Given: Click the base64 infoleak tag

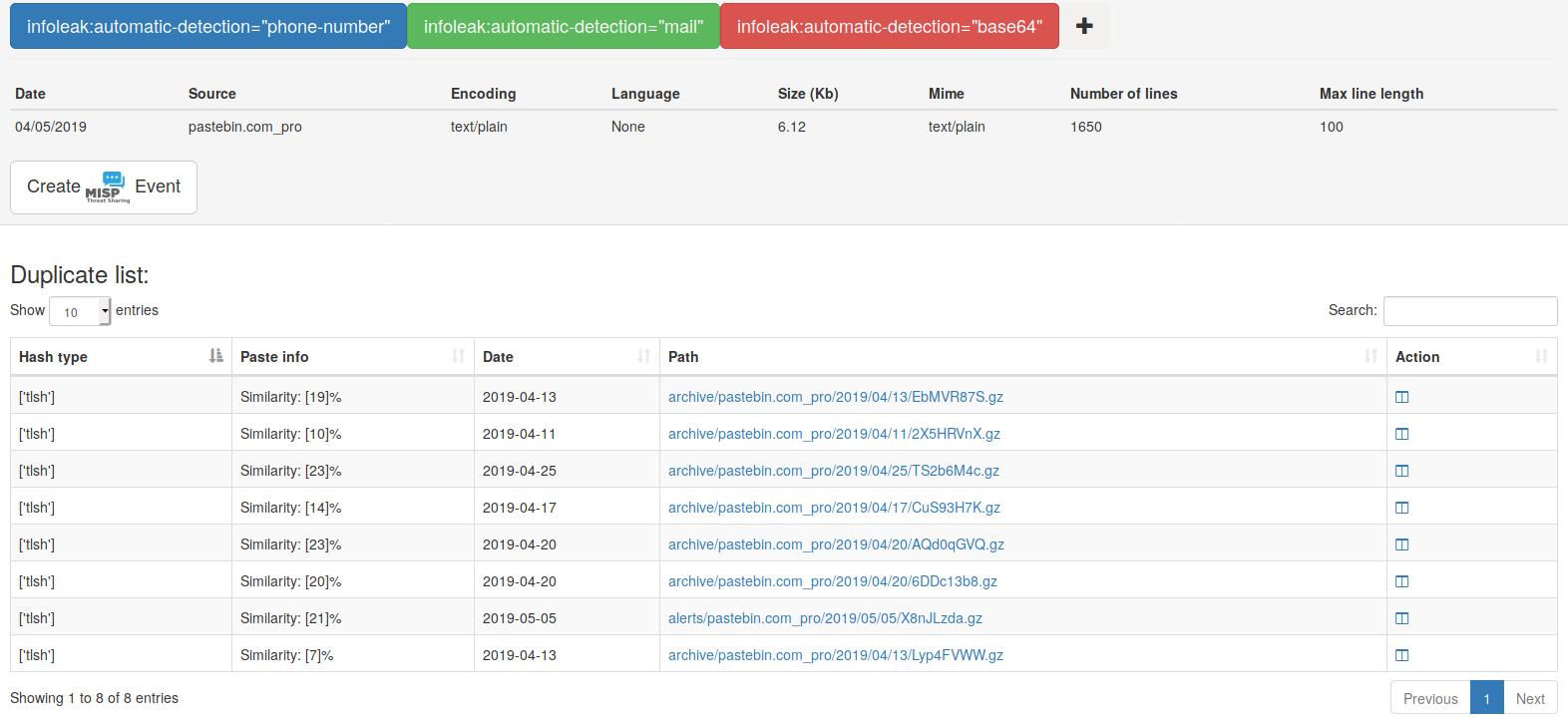Looking at the screenshot, I should 889,27.
